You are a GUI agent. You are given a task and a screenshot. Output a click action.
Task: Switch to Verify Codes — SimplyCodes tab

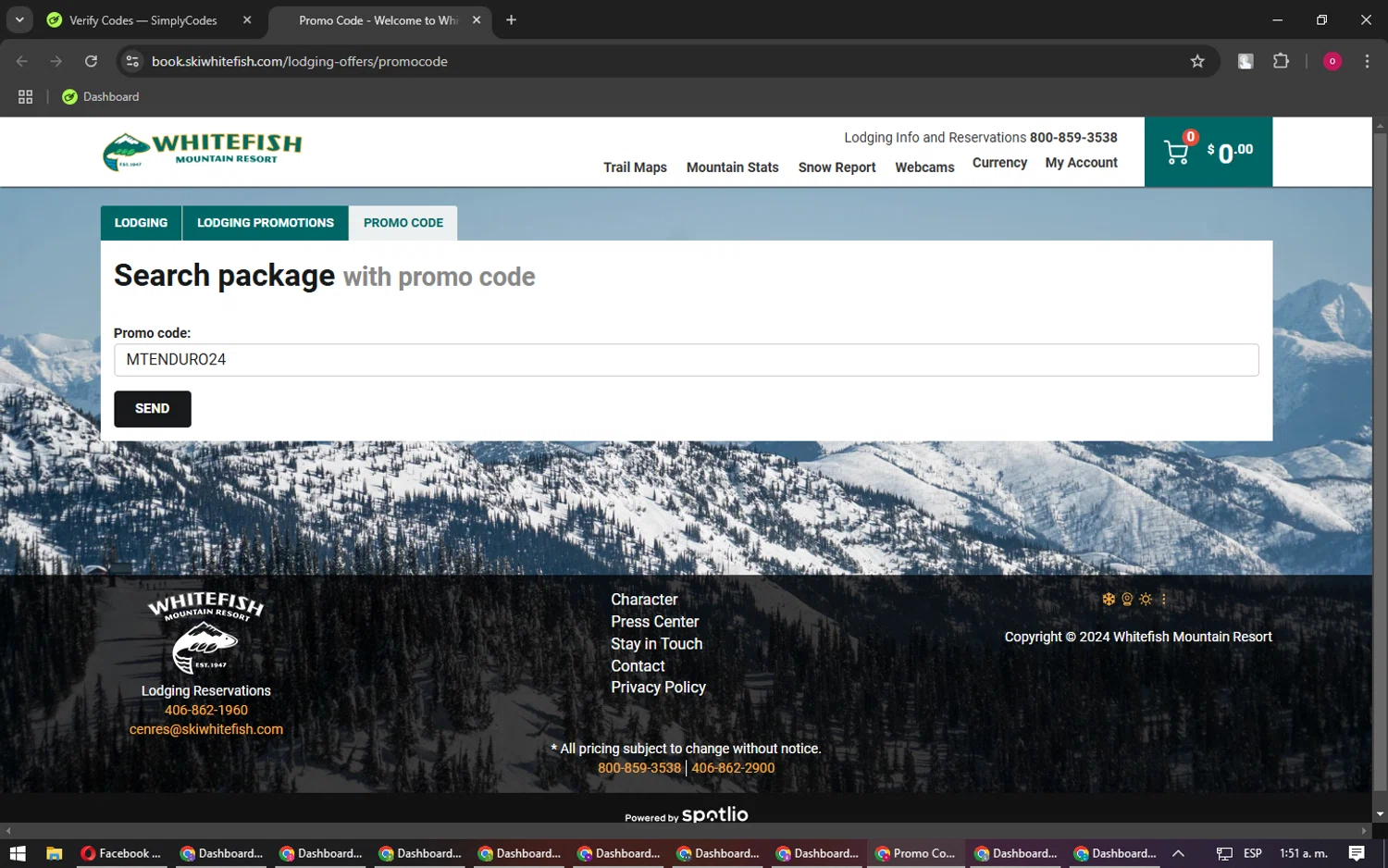pos(143,20)
